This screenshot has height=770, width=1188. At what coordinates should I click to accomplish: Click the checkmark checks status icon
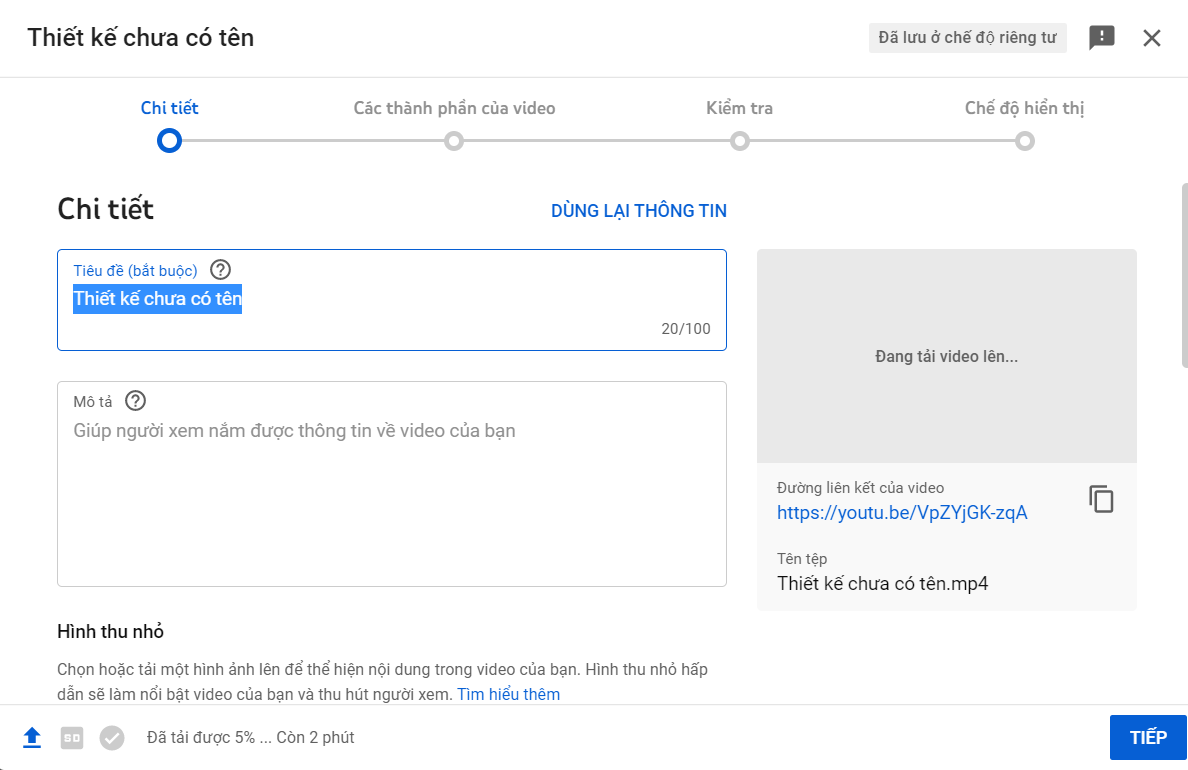pyautogui.click(x=112, y=738)
